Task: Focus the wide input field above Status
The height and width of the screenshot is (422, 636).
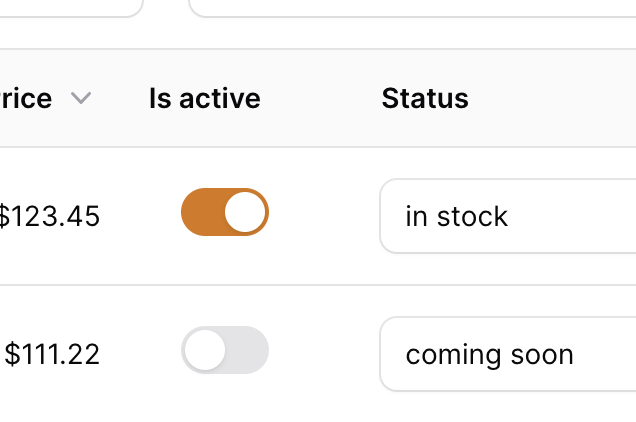Action: pyautogui.click(x=410, y=6)
